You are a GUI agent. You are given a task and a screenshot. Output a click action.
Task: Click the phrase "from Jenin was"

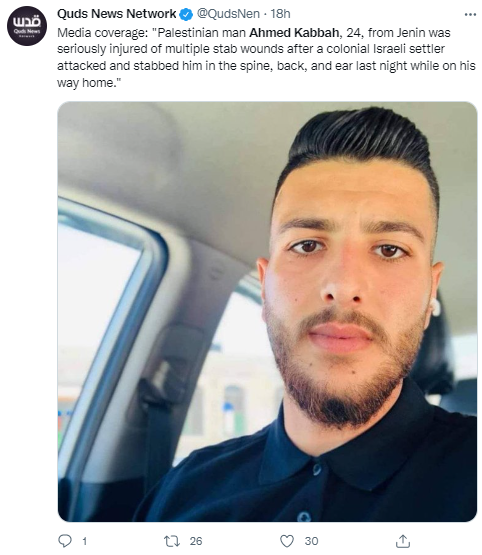(409, 33)
